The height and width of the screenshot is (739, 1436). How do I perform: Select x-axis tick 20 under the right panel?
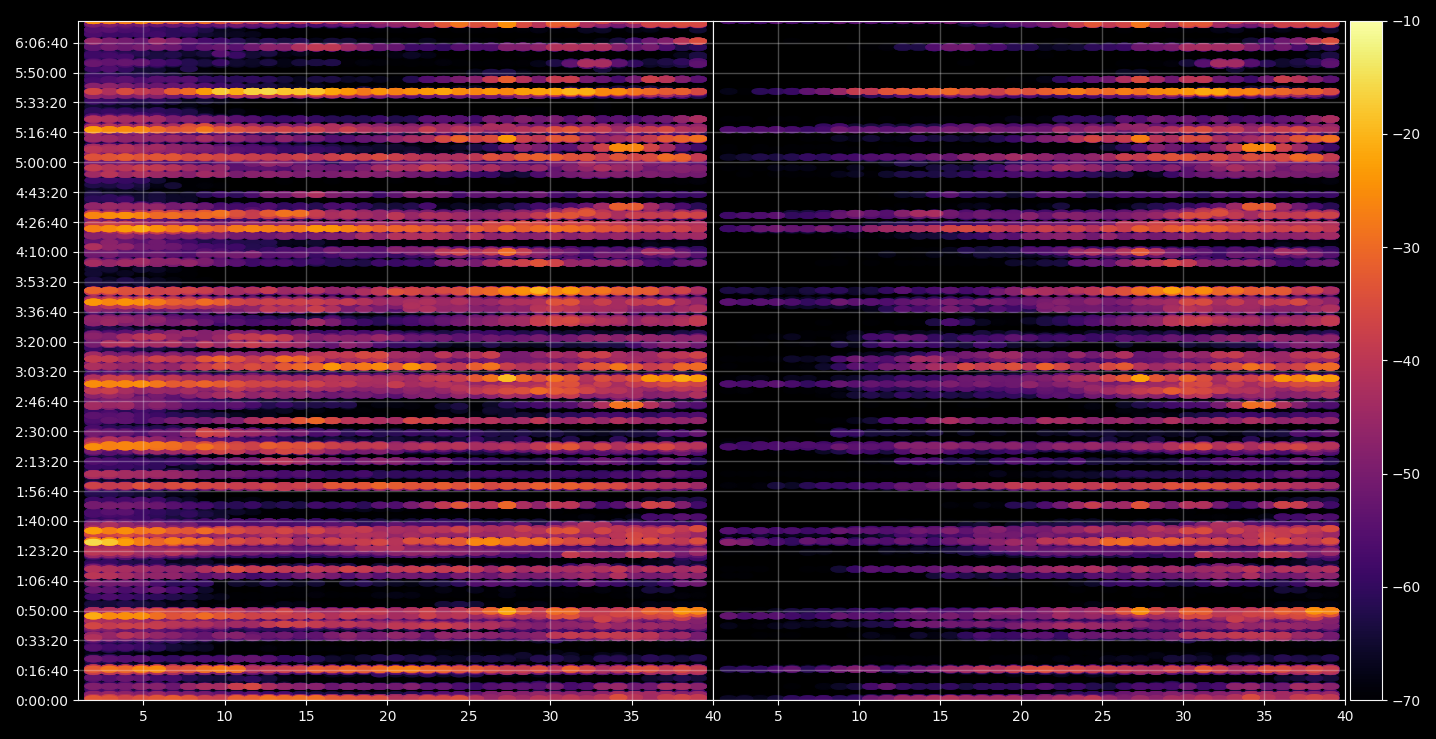point(1021,717)
